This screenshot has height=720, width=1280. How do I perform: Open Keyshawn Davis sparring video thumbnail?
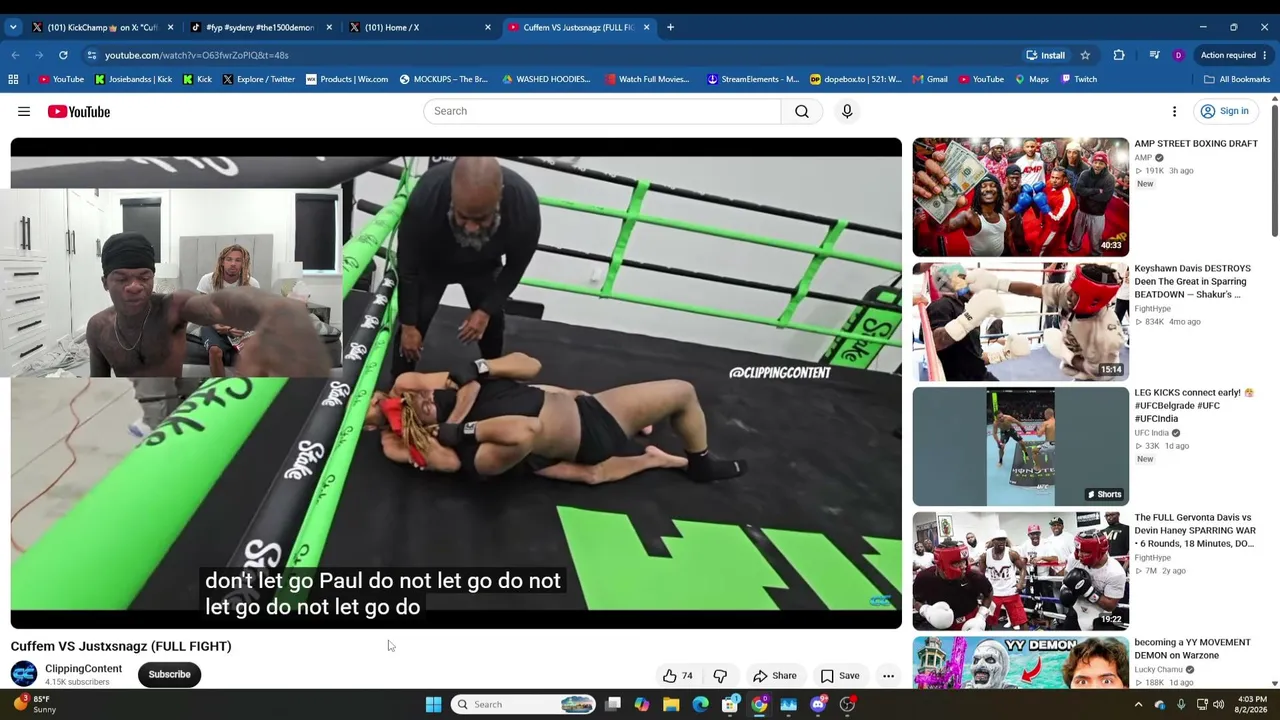pyautogui.click(x=1020, y=322)
